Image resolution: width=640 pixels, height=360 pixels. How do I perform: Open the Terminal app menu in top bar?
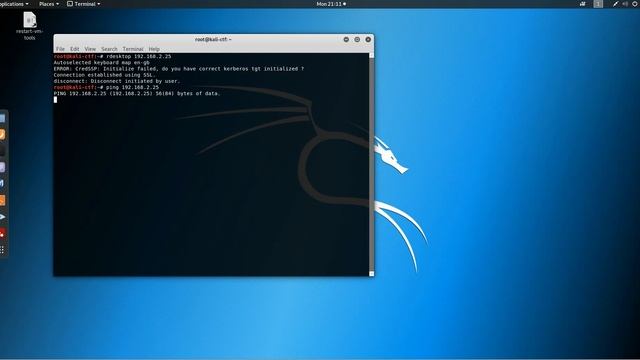[x=84, y=4]
